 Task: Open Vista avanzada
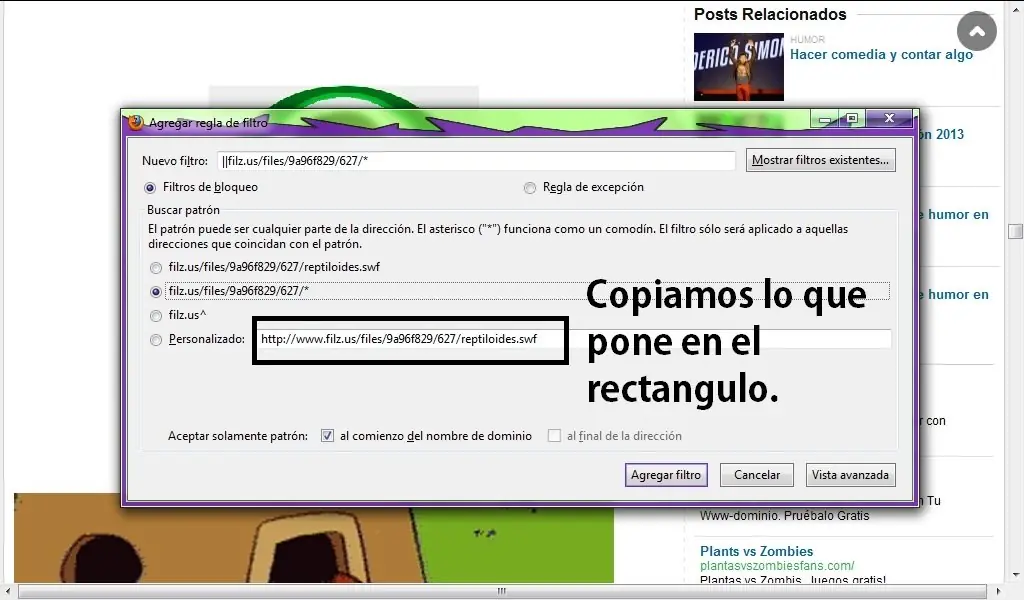click(850, 475)
